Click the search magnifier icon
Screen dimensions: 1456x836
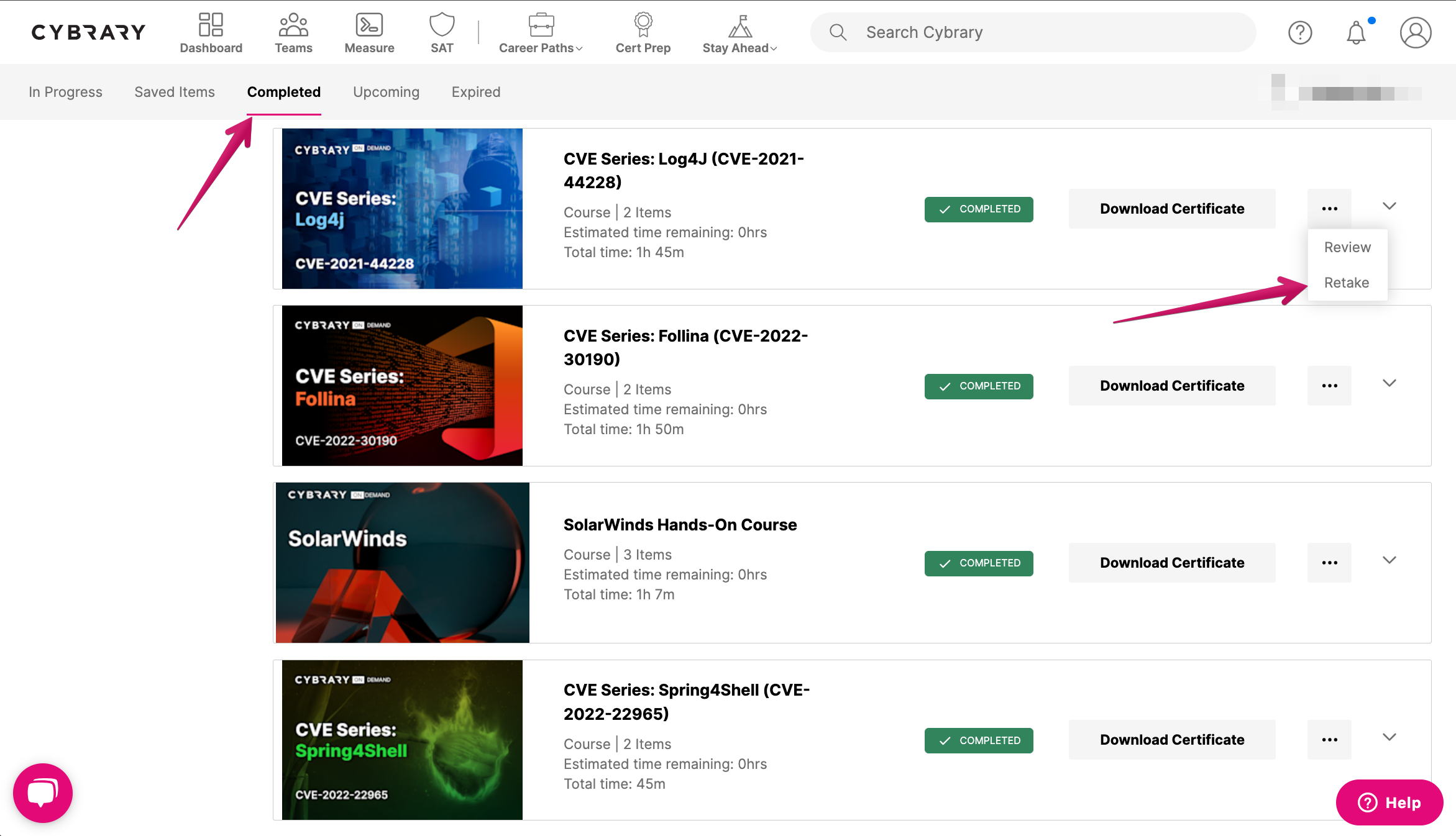[838, 32]
